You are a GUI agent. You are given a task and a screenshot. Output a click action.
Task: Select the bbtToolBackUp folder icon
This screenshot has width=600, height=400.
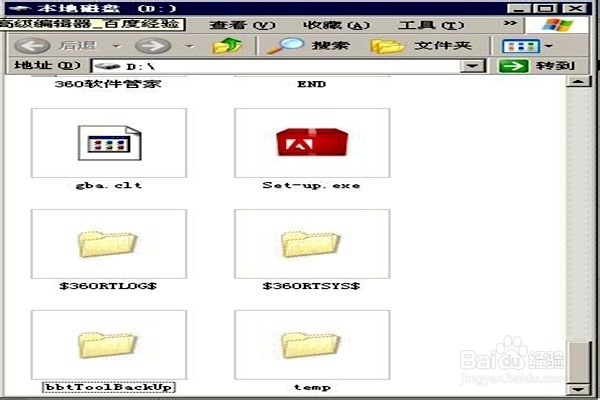click(x=109, y=345)
